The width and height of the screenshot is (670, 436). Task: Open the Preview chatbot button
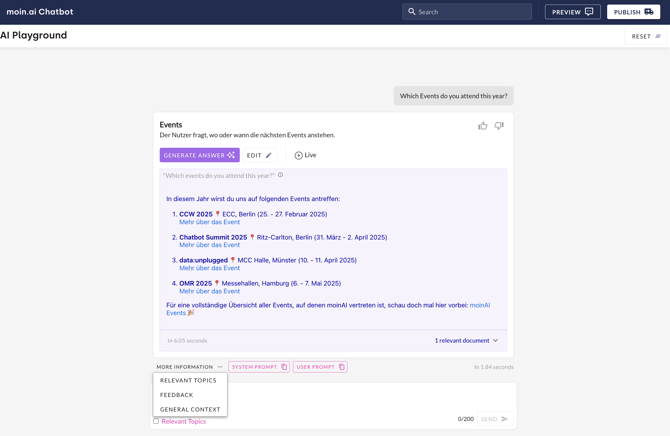click(572, 12)
